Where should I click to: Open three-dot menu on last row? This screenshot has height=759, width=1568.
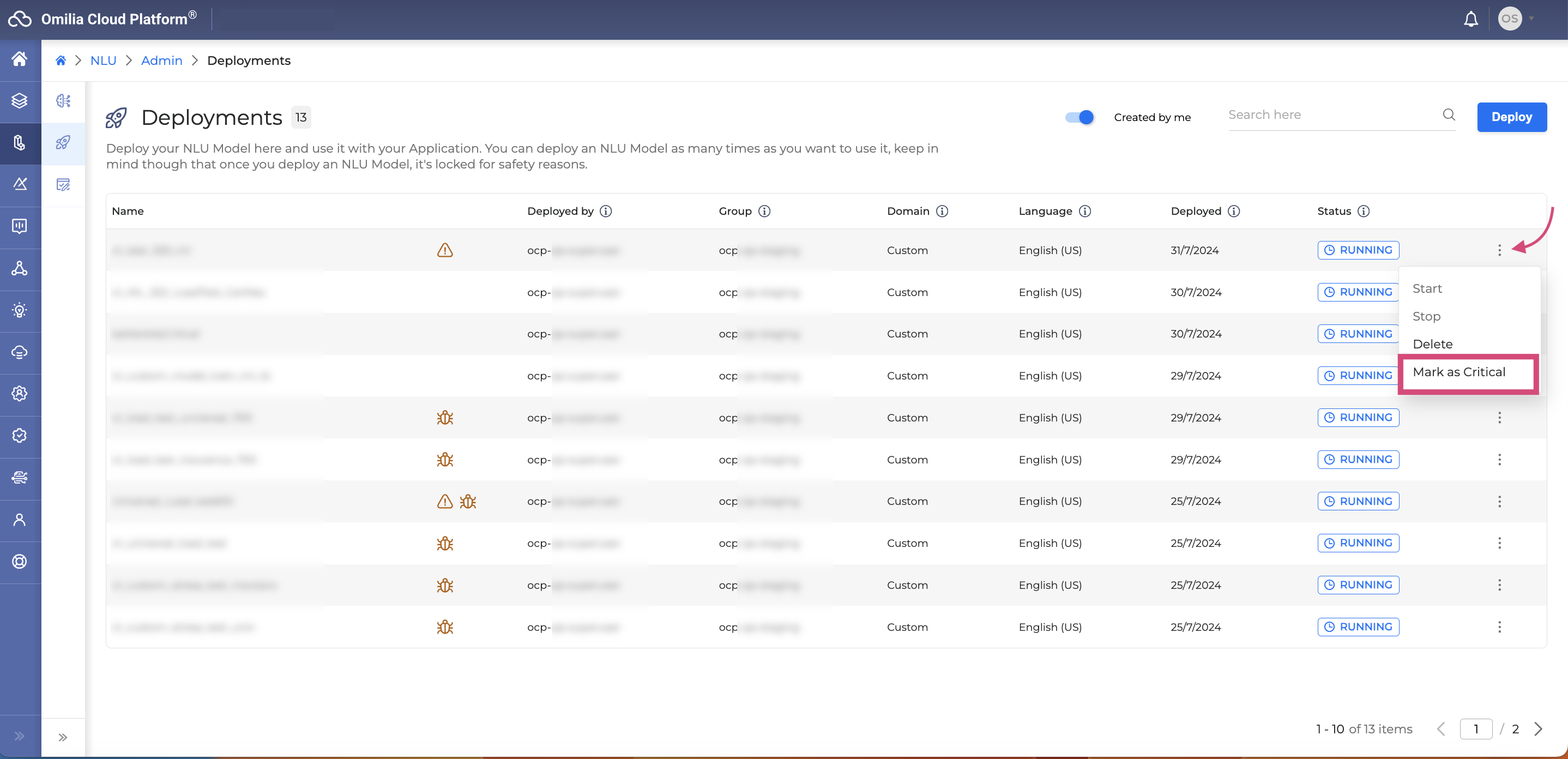pos(1499,627)
